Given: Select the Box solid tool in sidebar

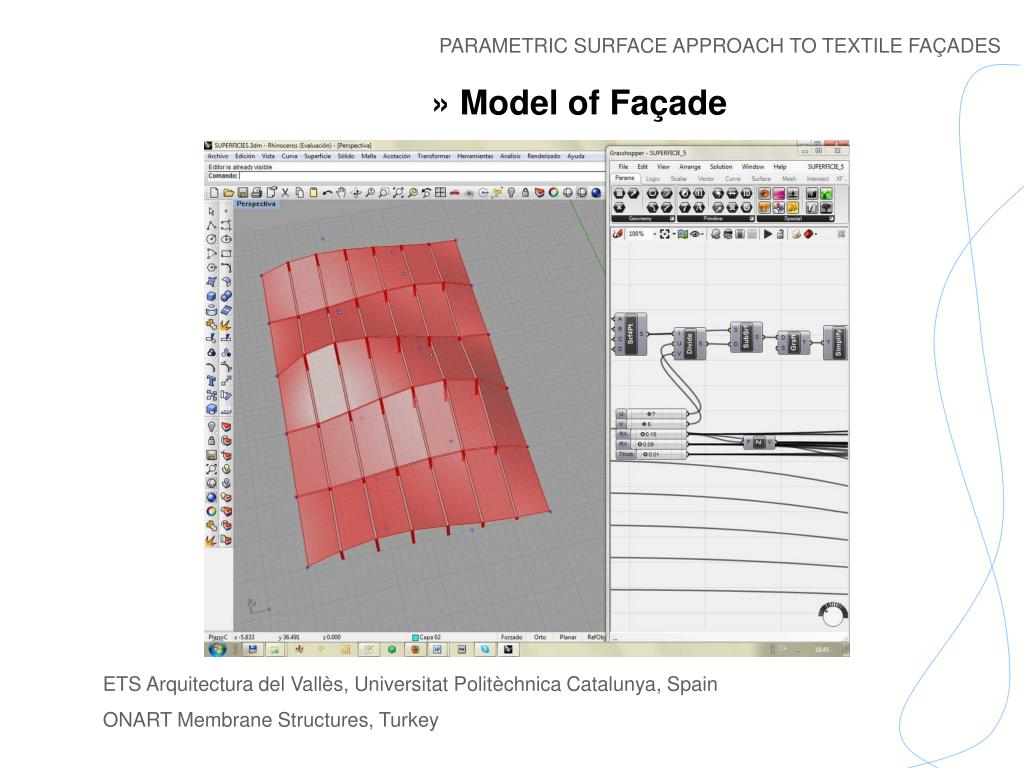Looking at the screenshot, I should pos(212,296).
